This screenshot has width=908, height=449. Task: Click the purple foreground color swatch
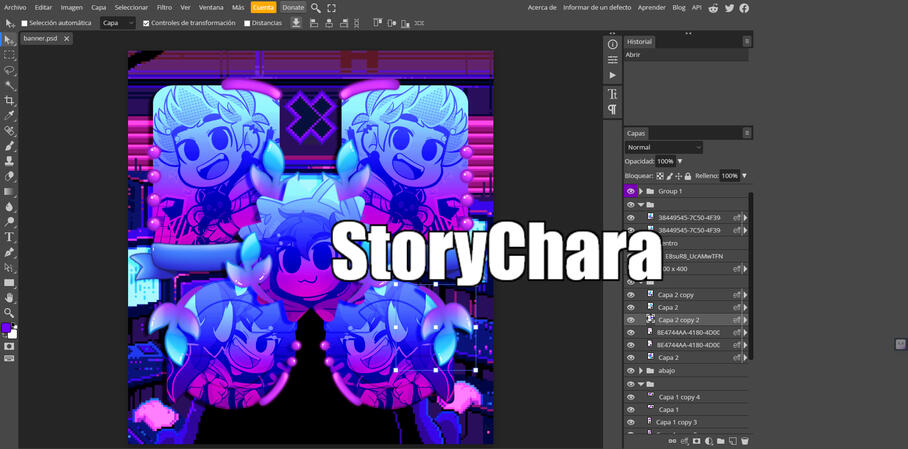[x=7, y=328]
